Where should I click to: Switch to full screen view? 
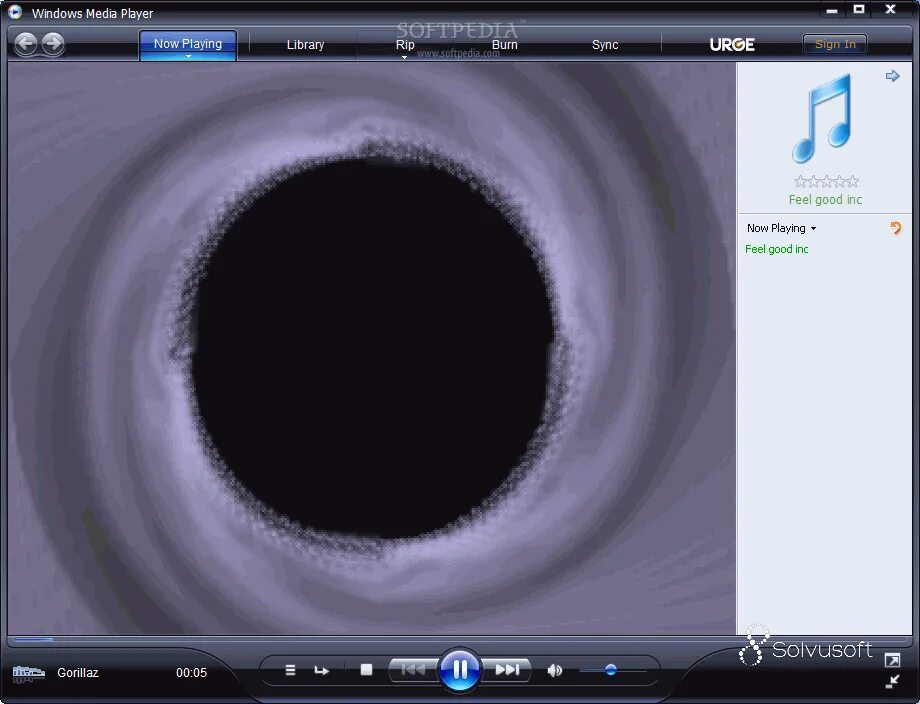[x=892, y=660]
